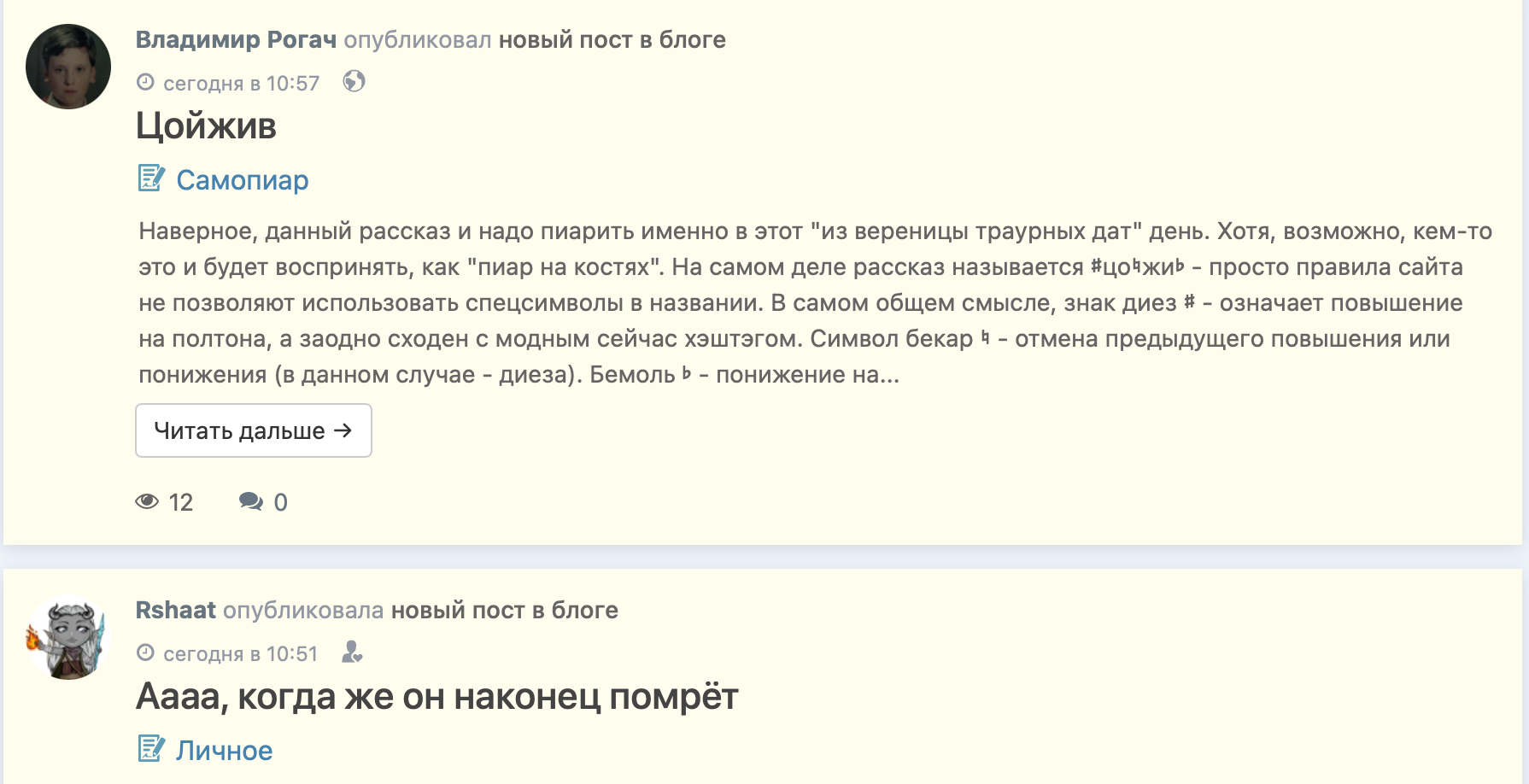This screenshot has width=1529, height=784.
Task: Click the friends-only visibility icon in Rshaat's post
Action: [352, 652]
